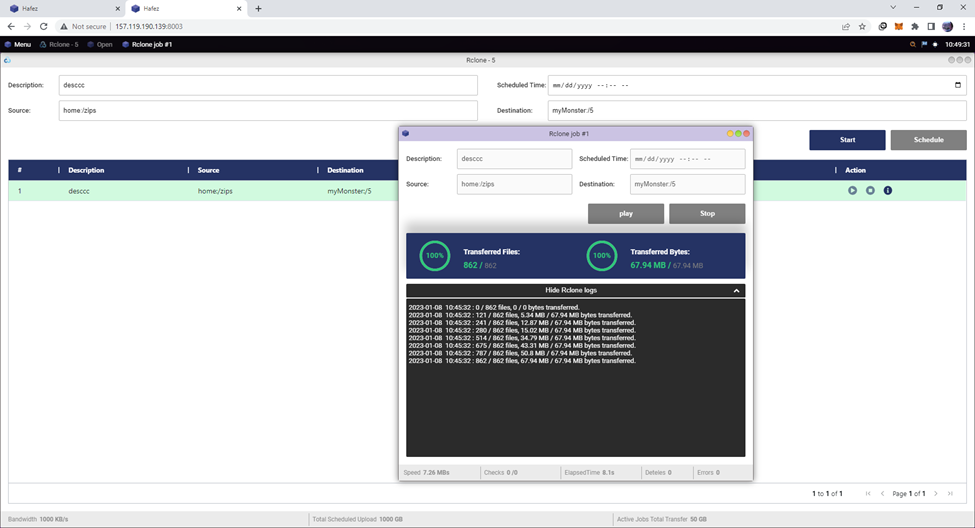
Task: Click the gray Schedule button
Action: (928, 140)
